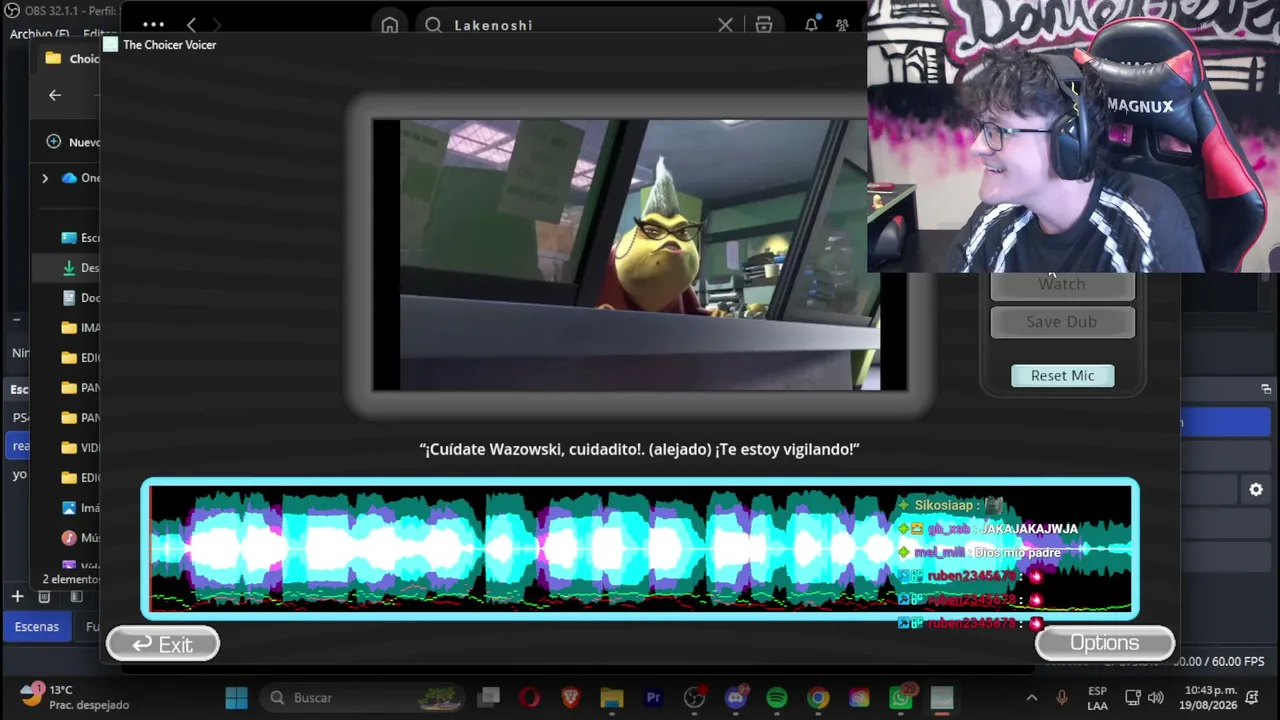The image size is (1280, 720).
Task: Open Opera from the taskbar
Action: click(x=530, y=698)
